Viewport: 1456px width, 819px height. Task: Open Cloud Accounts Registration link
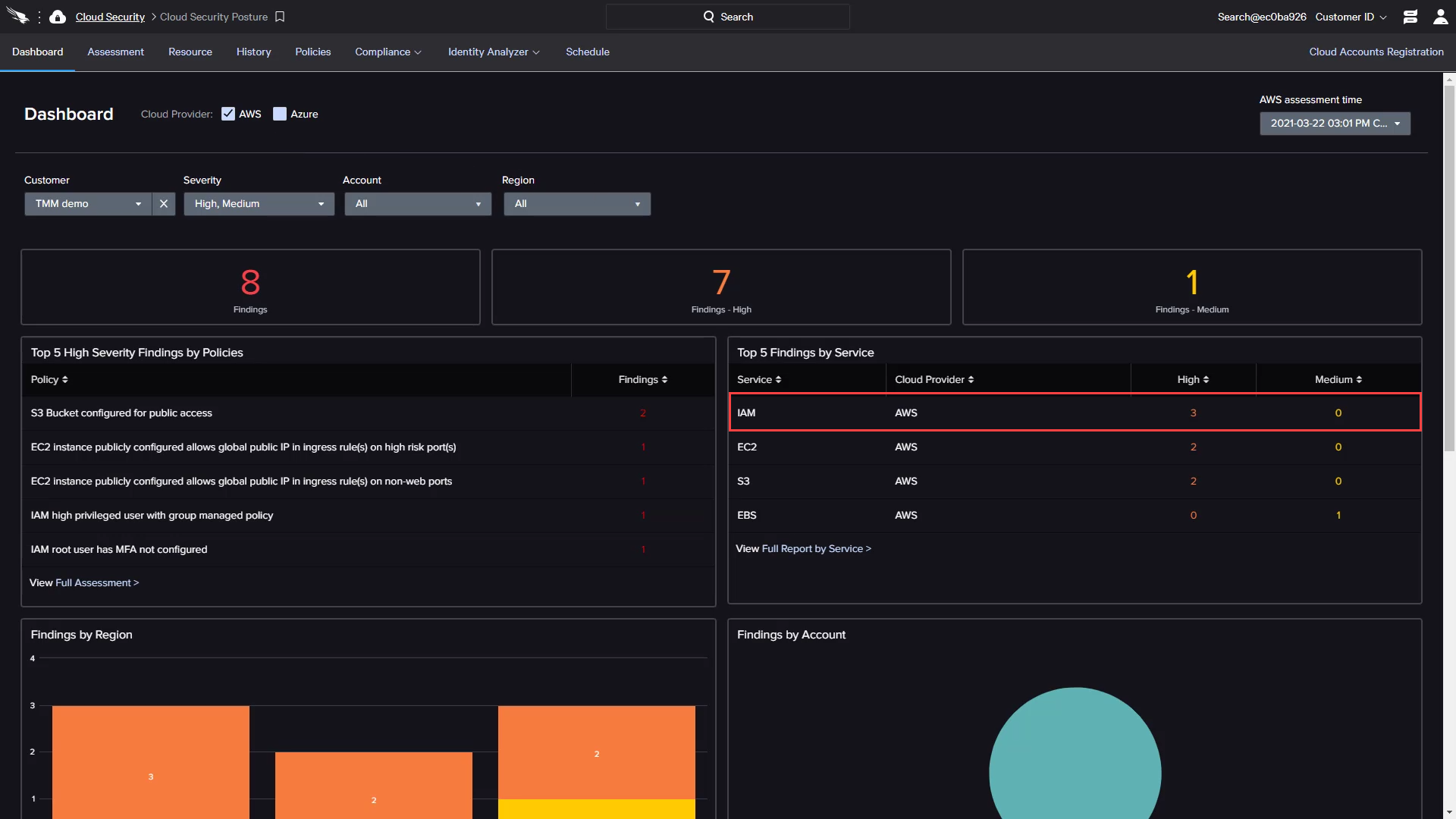tap(1376, 52)
